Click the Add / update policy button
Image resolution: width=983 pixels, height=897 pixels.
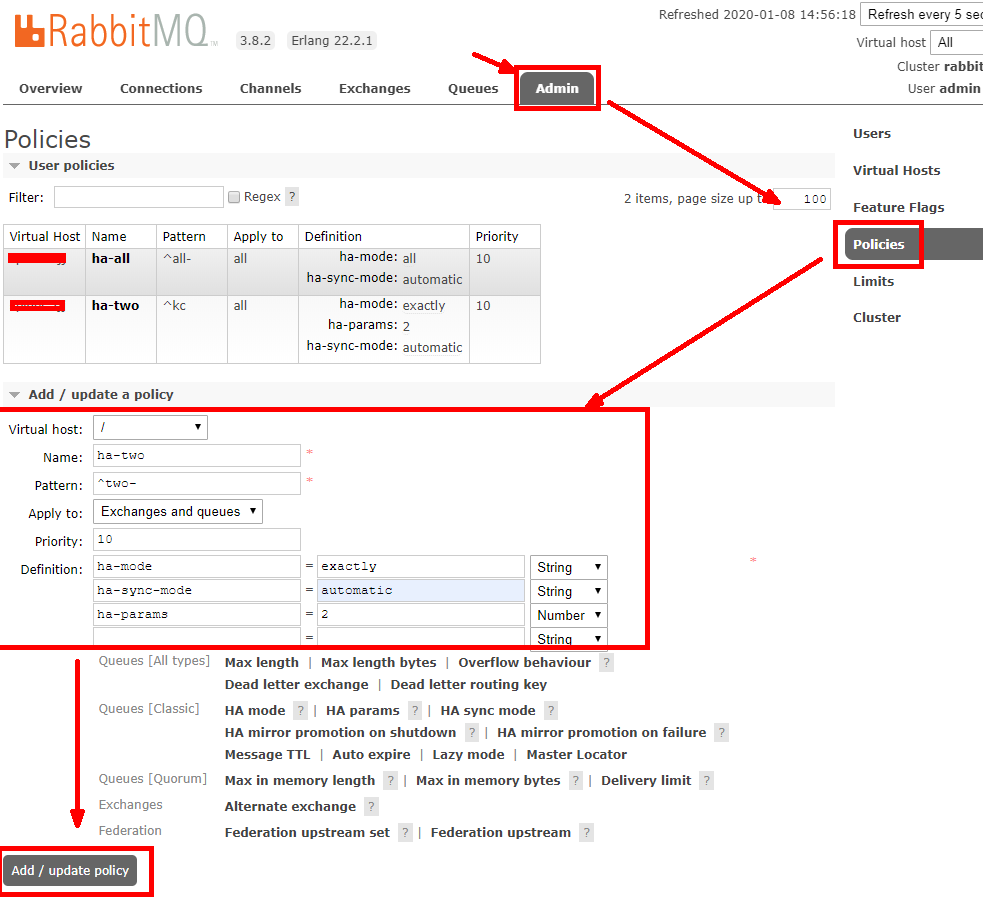coord(70,871)
